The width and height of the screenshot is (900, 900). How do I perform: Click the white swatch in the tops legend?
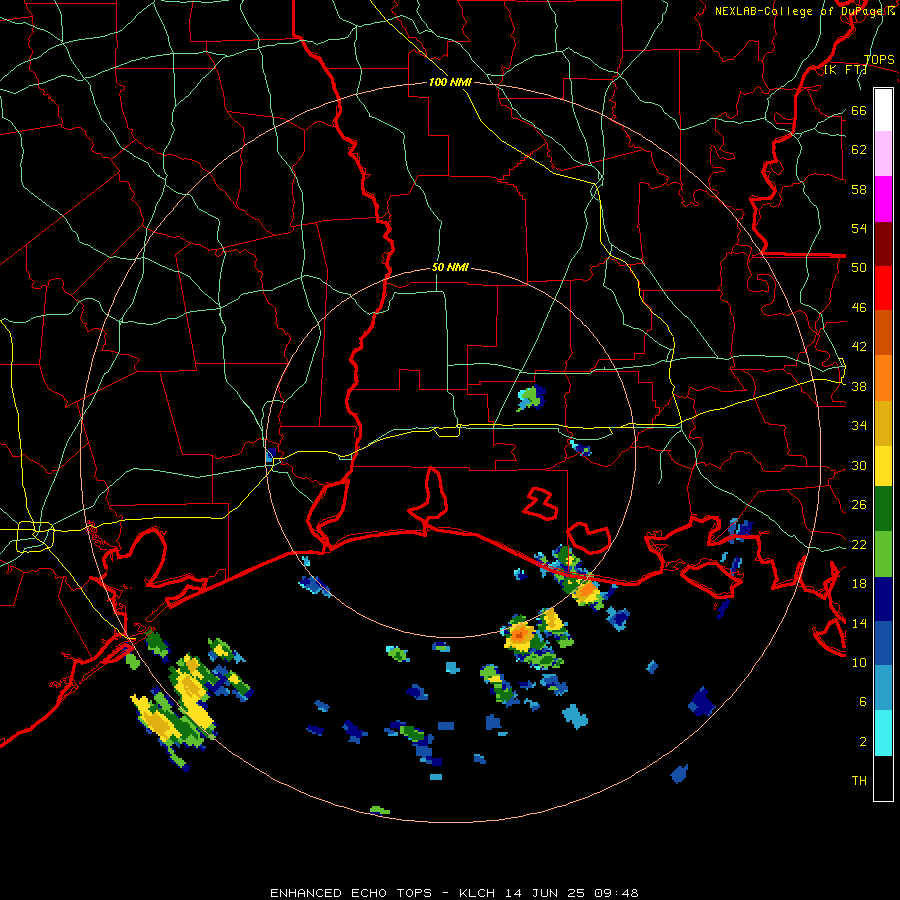(x=883, y=110)
